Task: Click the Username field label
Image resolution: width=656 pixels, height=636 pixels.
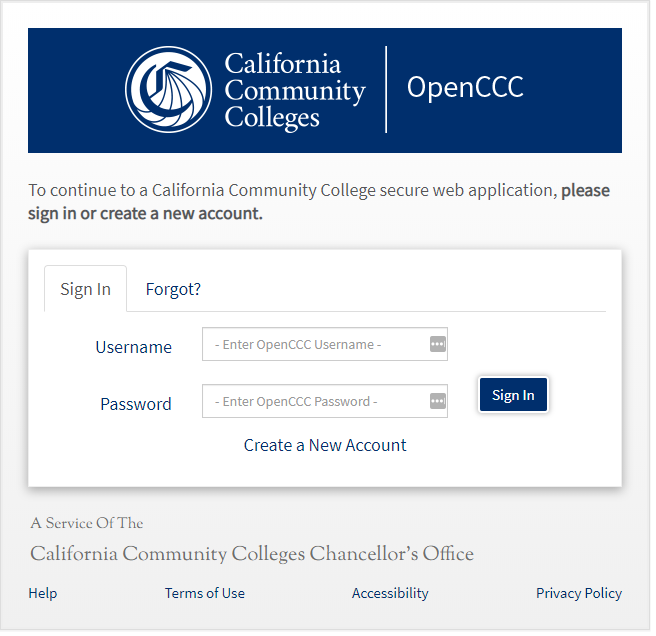Action: [x=134, y=347]
